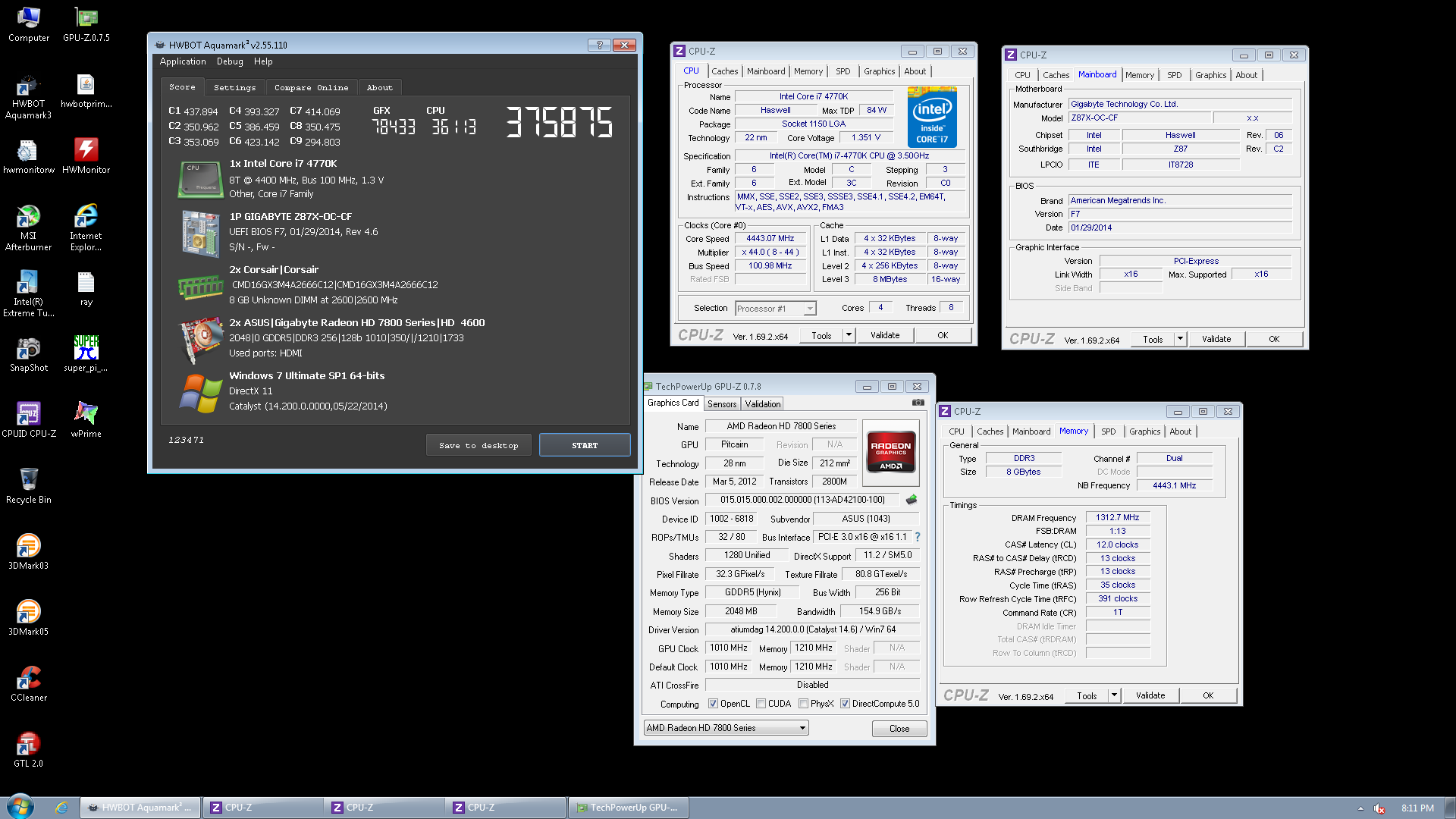Open SPD tab in CPU-Z Memory window
Viewport: 1456px width, 819px height.
click(1108, 431)
